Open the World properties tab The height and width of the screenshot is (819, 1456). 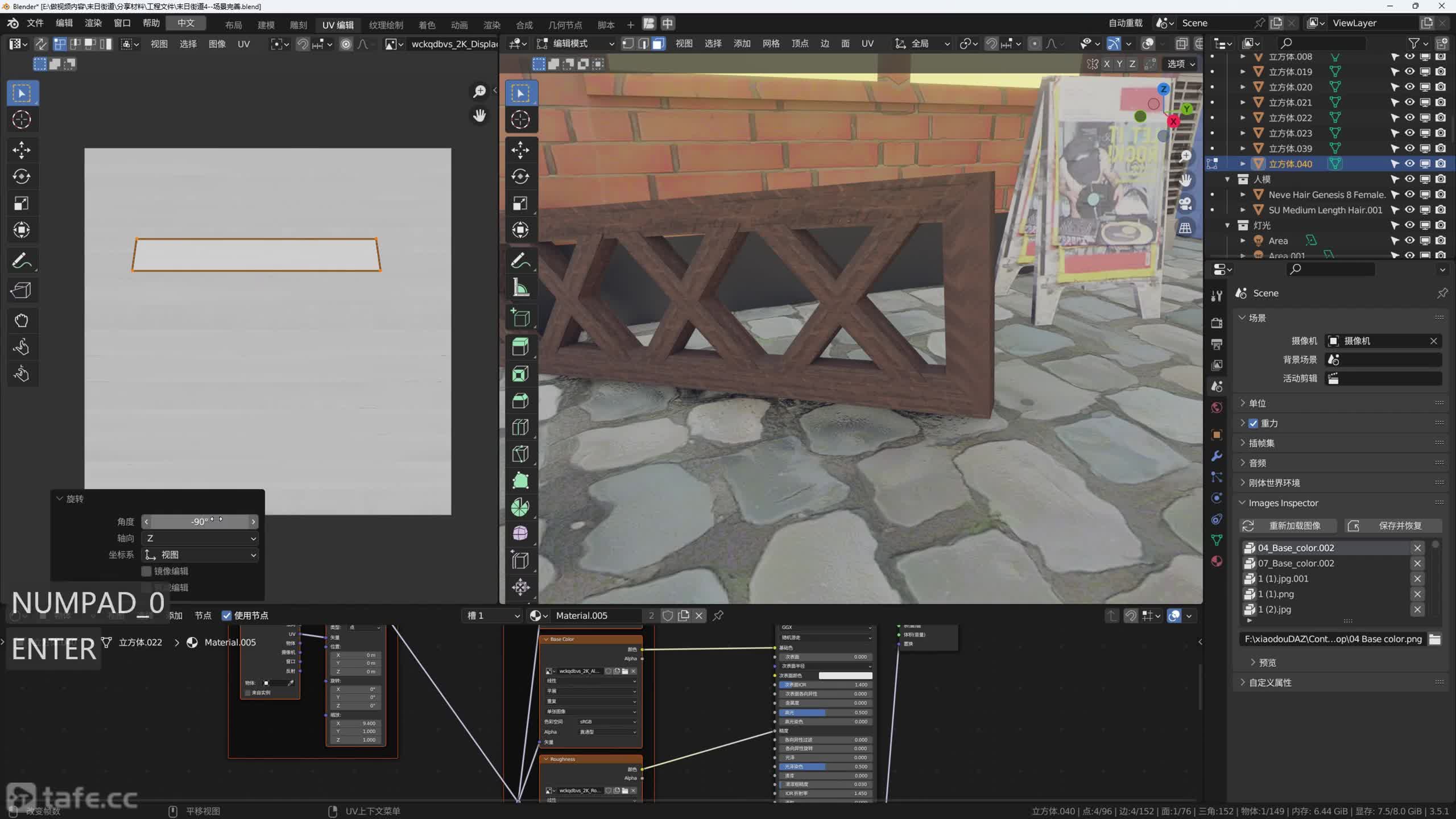point(1217,407)
